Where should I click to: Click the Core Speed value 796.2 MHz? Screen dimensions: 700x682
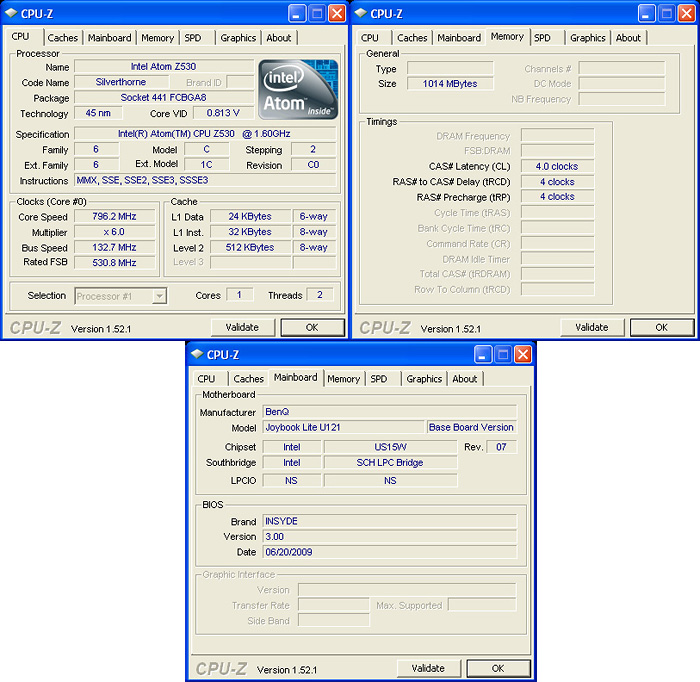115,216
